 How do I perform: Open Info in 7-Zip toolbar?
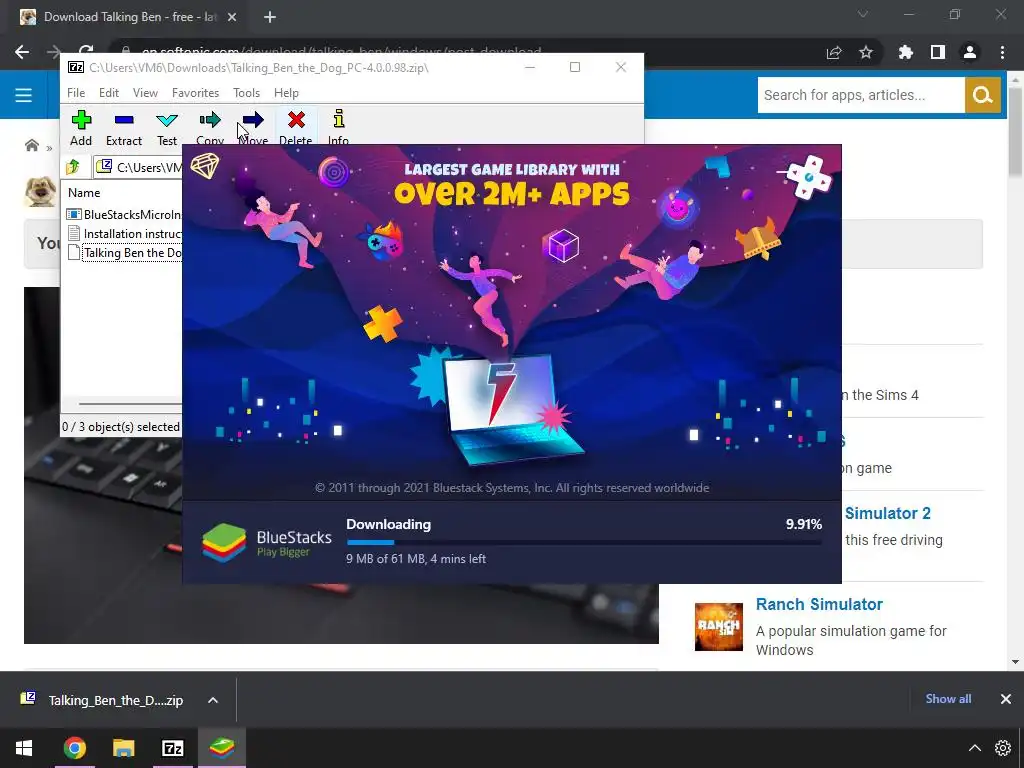[x=338, y=126]
